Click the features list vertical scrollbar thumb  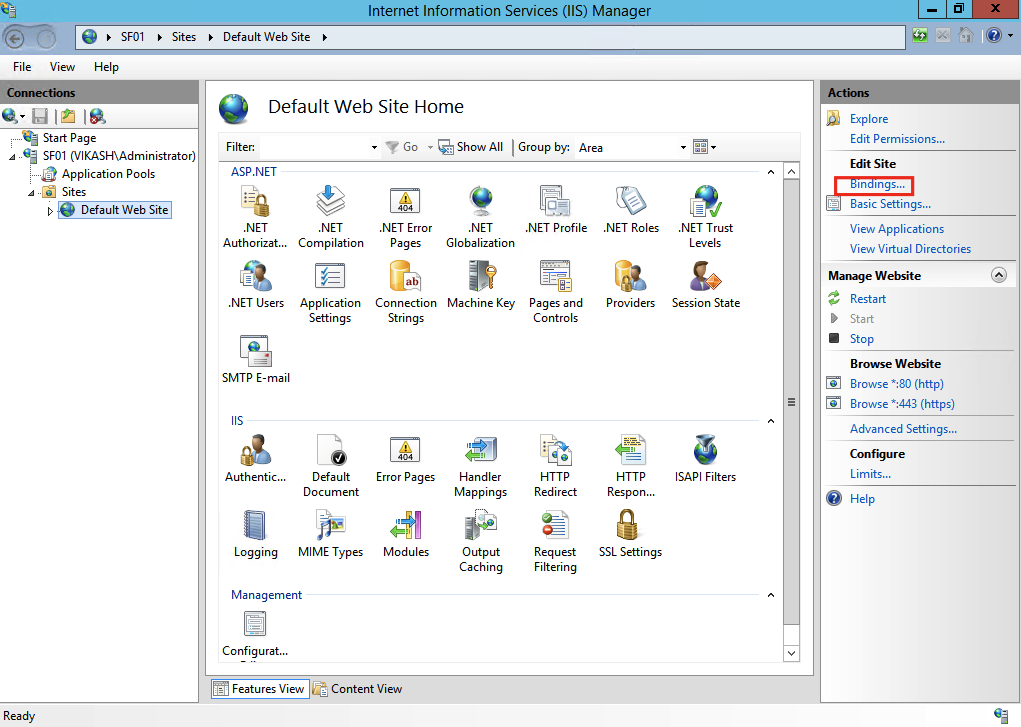(x=791, y=402)
